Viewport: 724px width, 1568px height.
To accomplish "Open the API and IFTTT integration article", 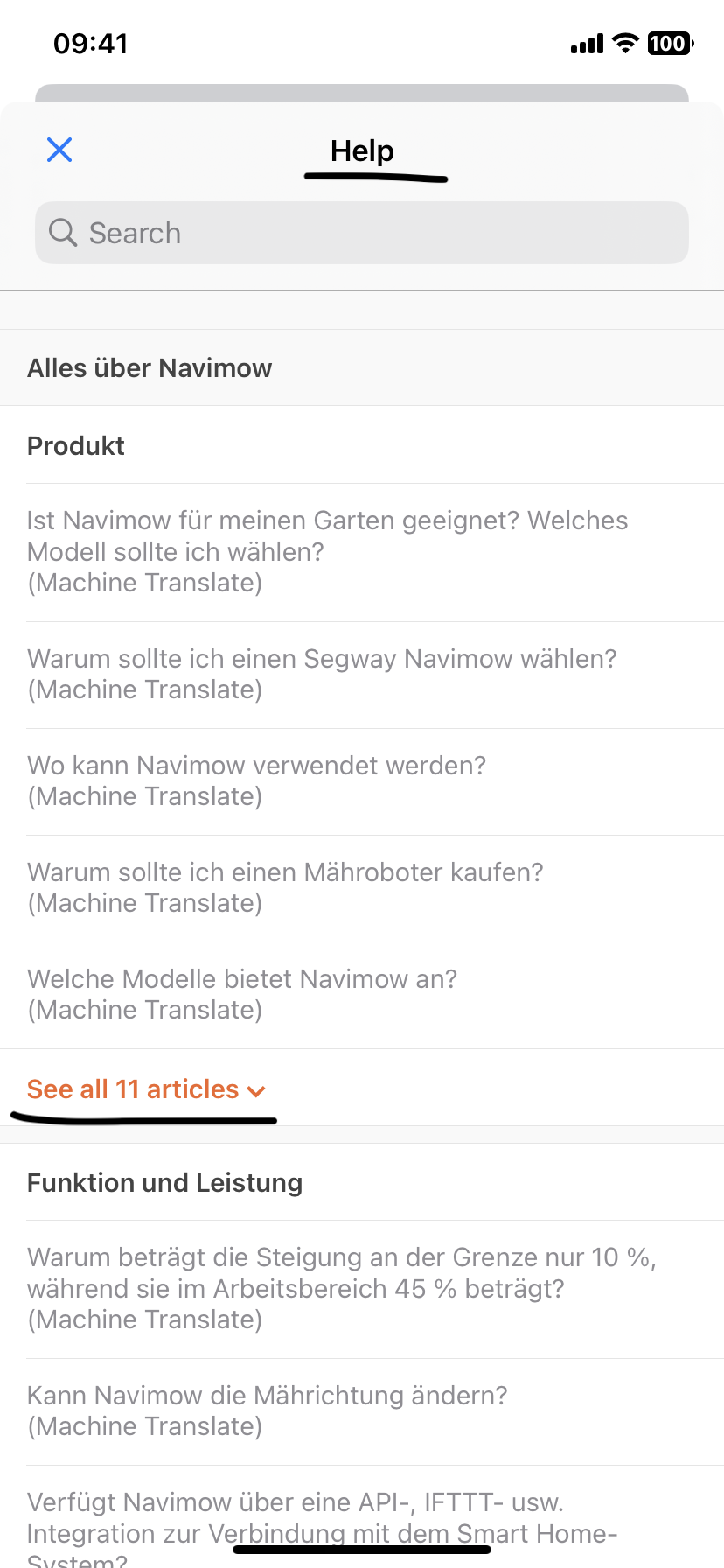I will point(322,1522).
